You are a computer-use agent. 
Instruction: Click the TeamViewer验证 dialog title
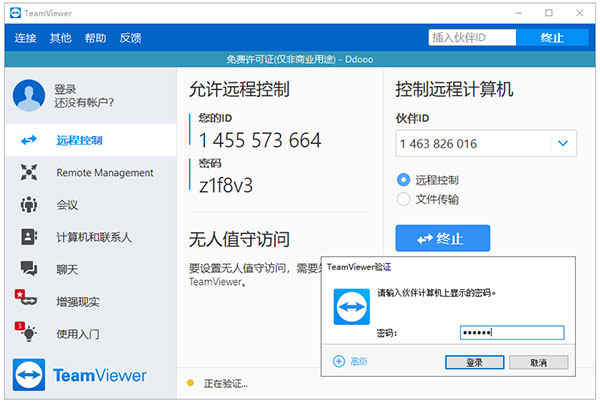[x=359, y=267]
